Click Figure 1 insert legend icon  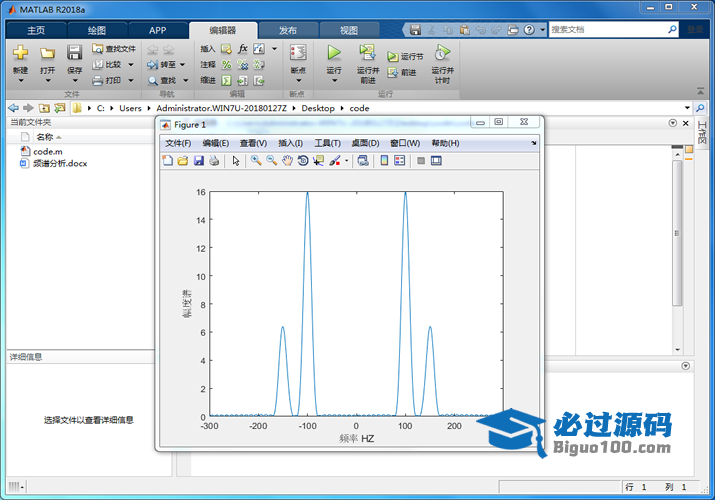click(400, 160)
